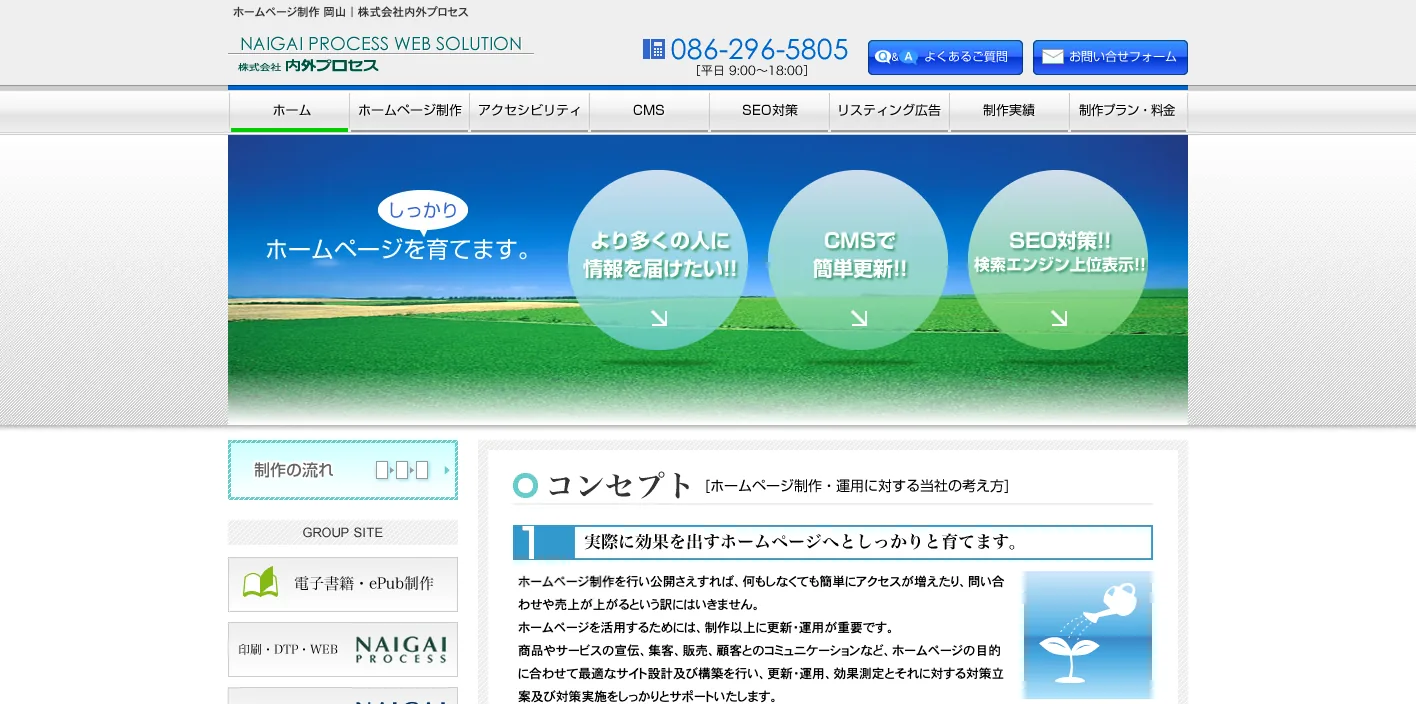
Task: Click arrow in 情報を届けたい circle
Action: tap(659, 318)
